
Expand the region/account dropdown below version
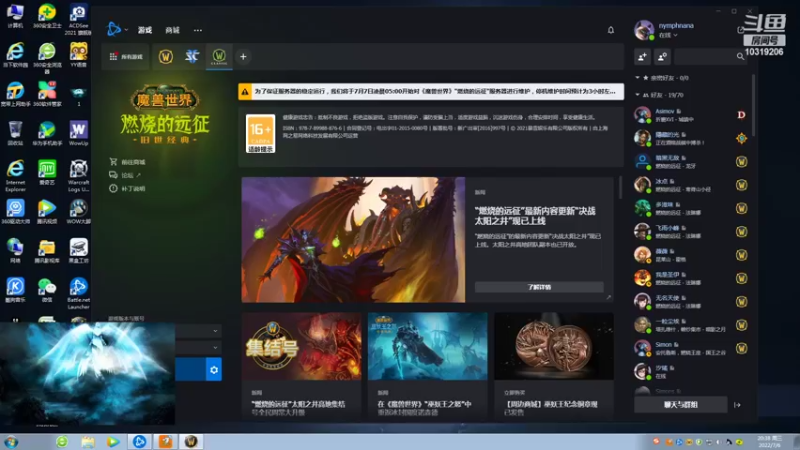point(198,347)
